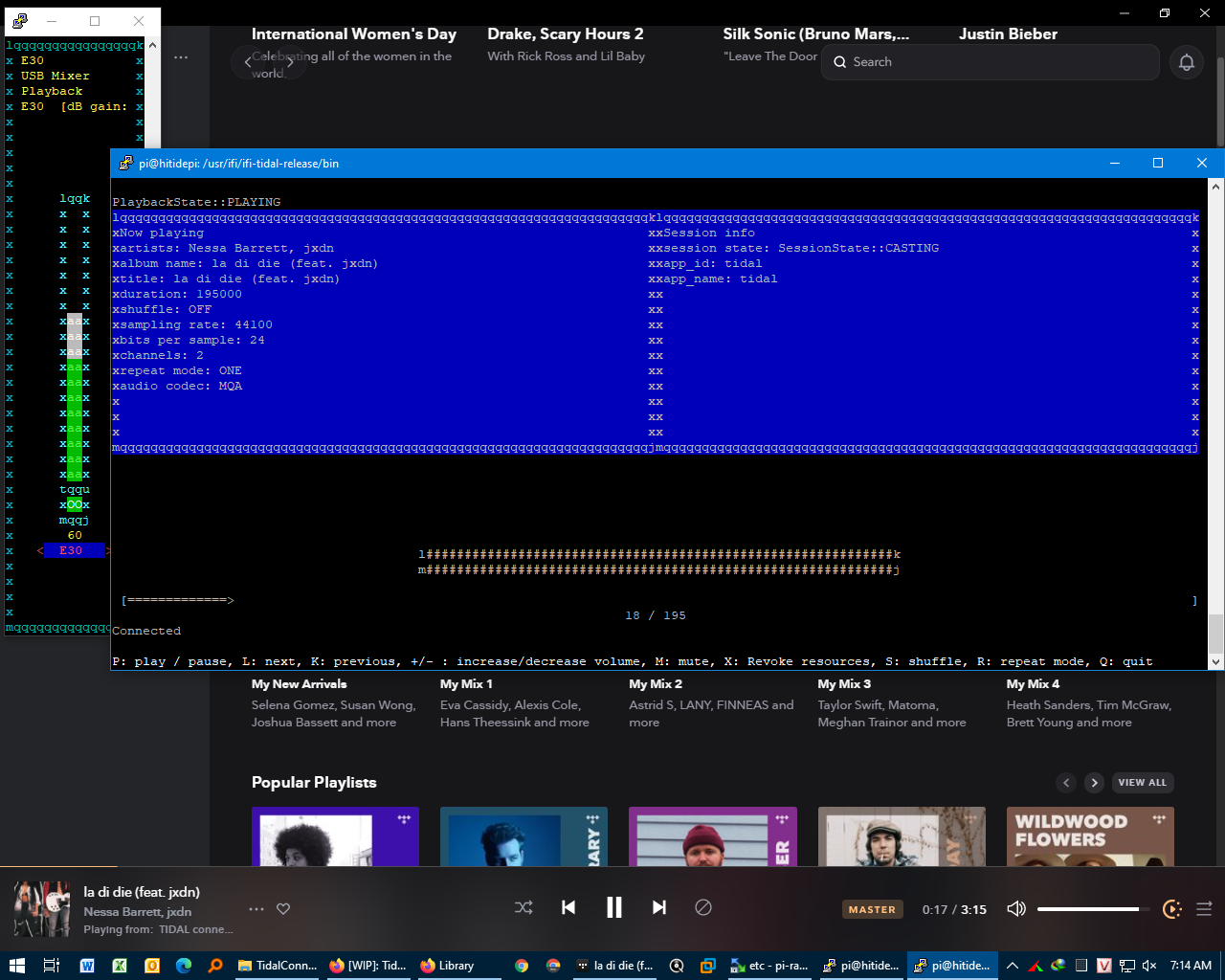Toggle shuffle in the TIDAL player bar

tap(523, 907)
